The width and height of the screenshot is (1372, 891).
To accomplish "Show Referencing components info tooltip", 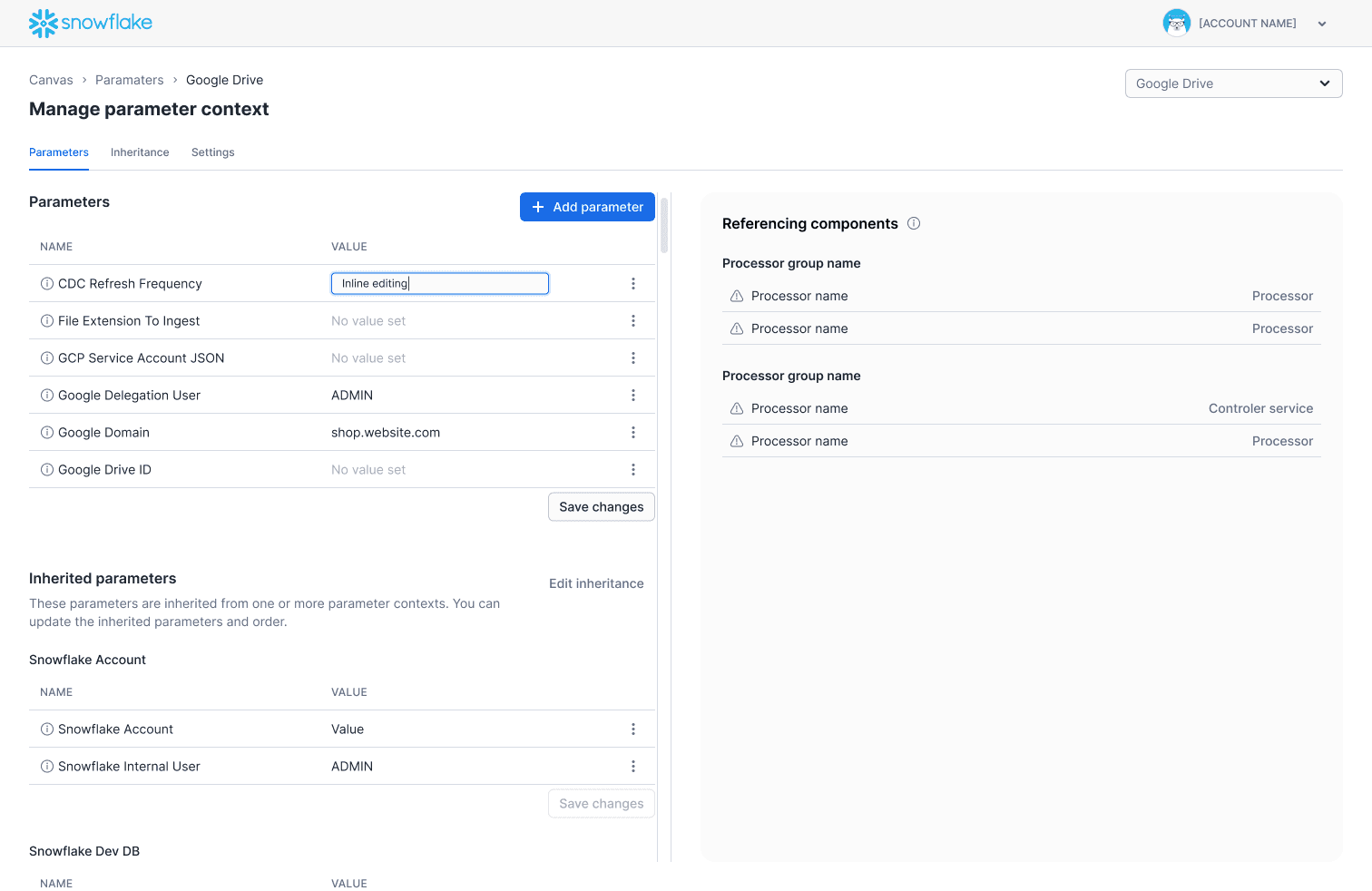I will [914, 223].
